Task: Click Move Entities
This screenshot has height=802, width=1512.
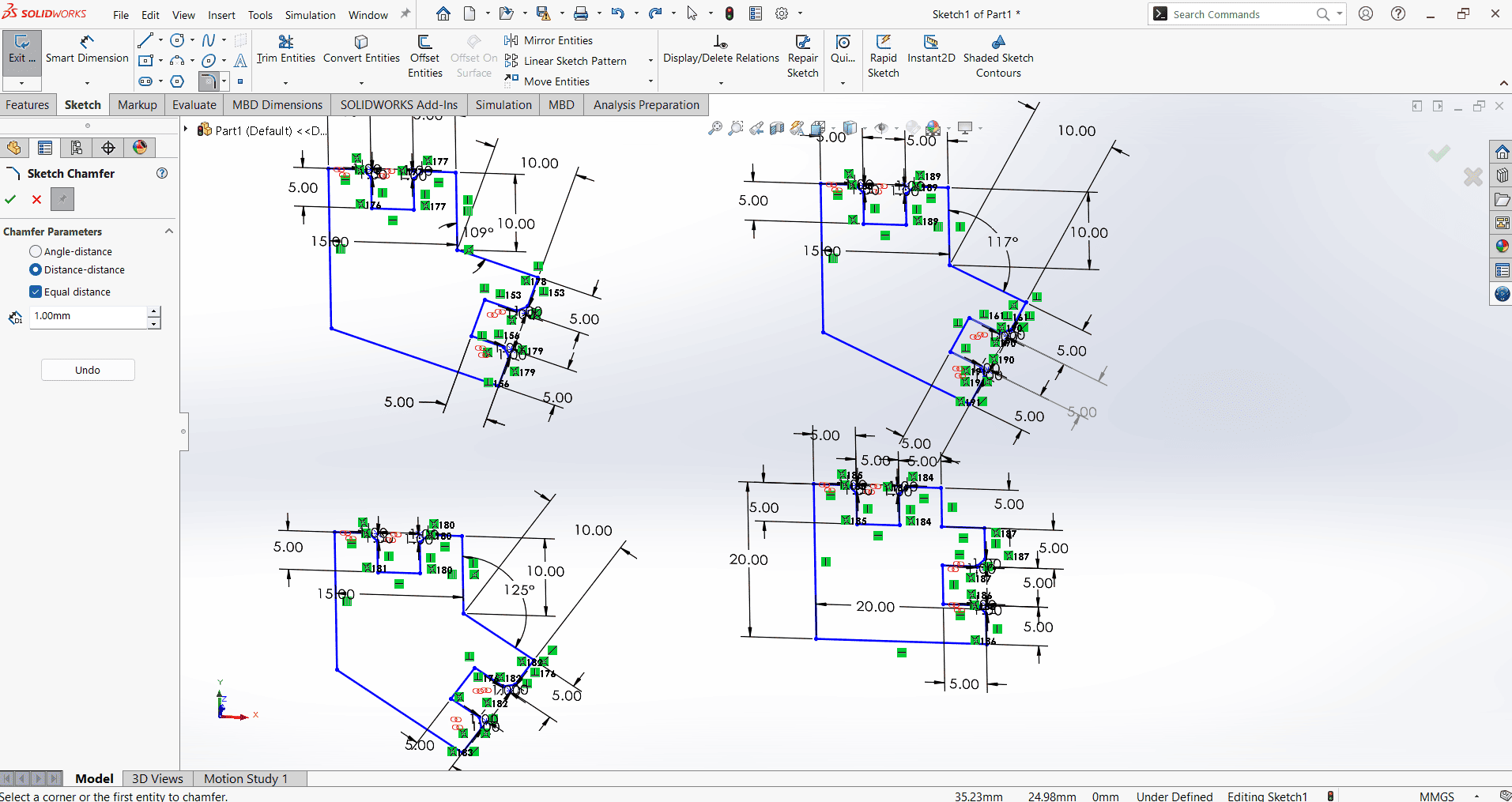Action: [546, 81]
